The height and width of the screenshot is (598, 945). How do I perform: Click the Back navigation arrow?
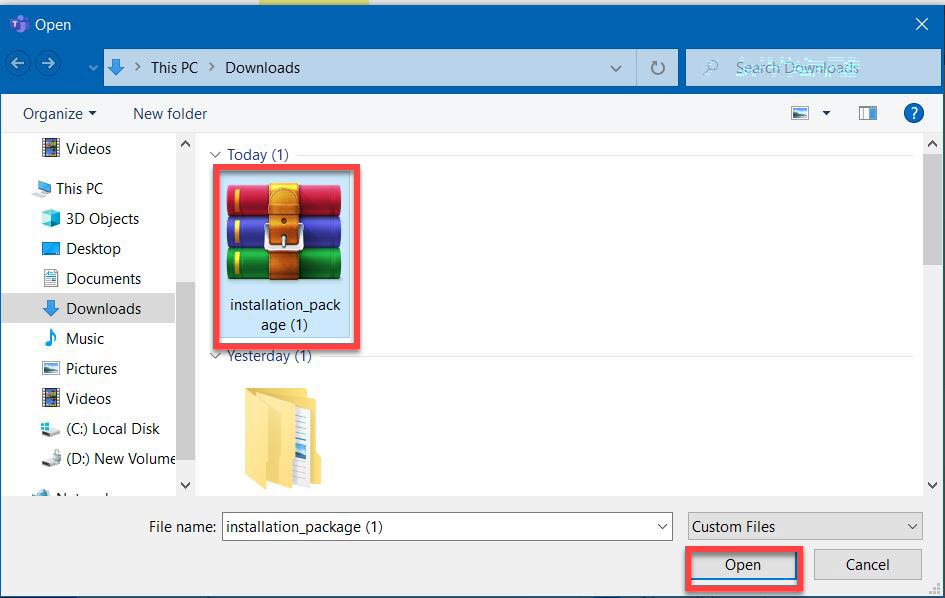[17, 63]
